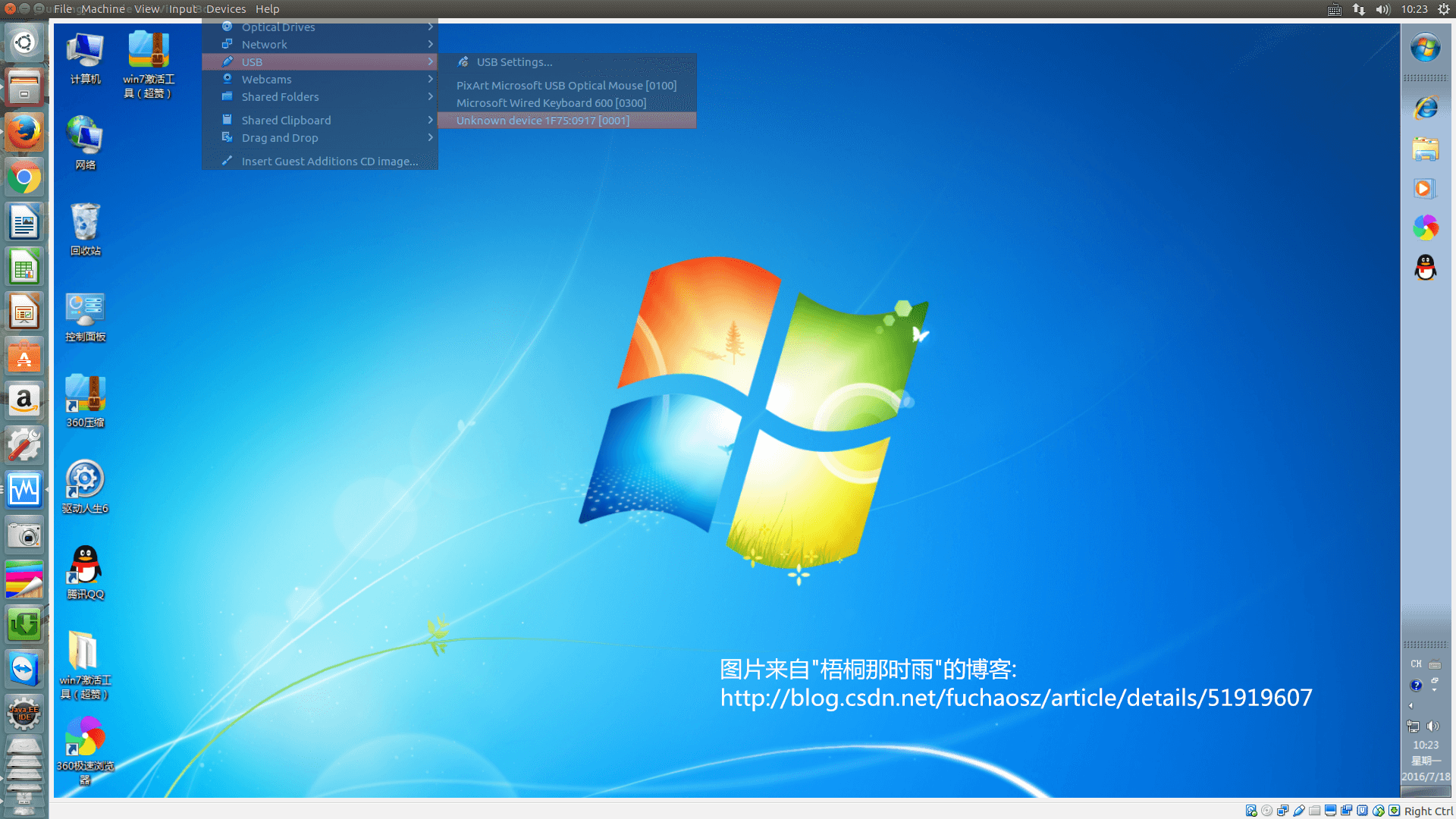The width and height of the screenshot is (1456, 819).
Task: Click the Windows tray network icon
Action: tap(1414, 726)
